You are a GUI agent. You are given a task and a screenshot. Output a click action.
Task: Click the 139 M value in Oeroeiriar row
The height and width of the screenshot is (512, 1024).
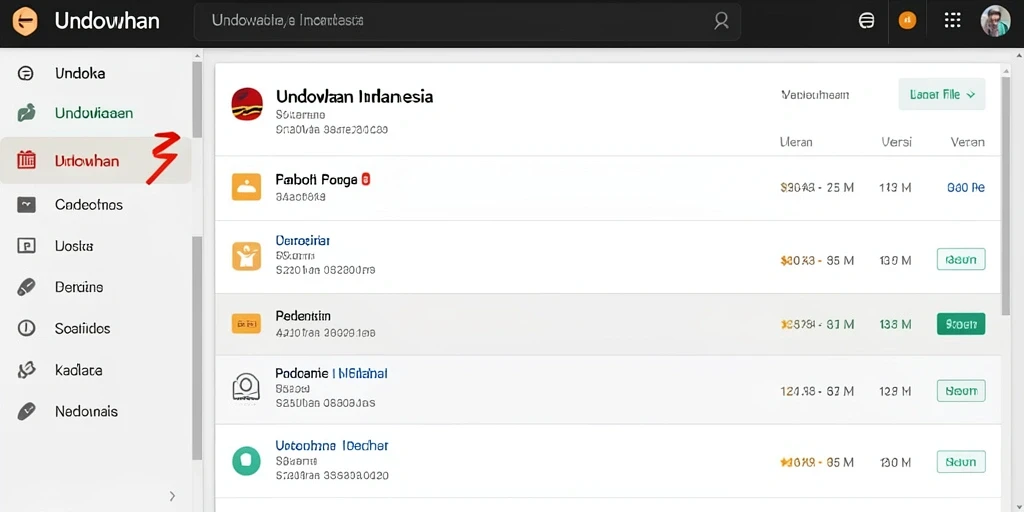[895, 261]
